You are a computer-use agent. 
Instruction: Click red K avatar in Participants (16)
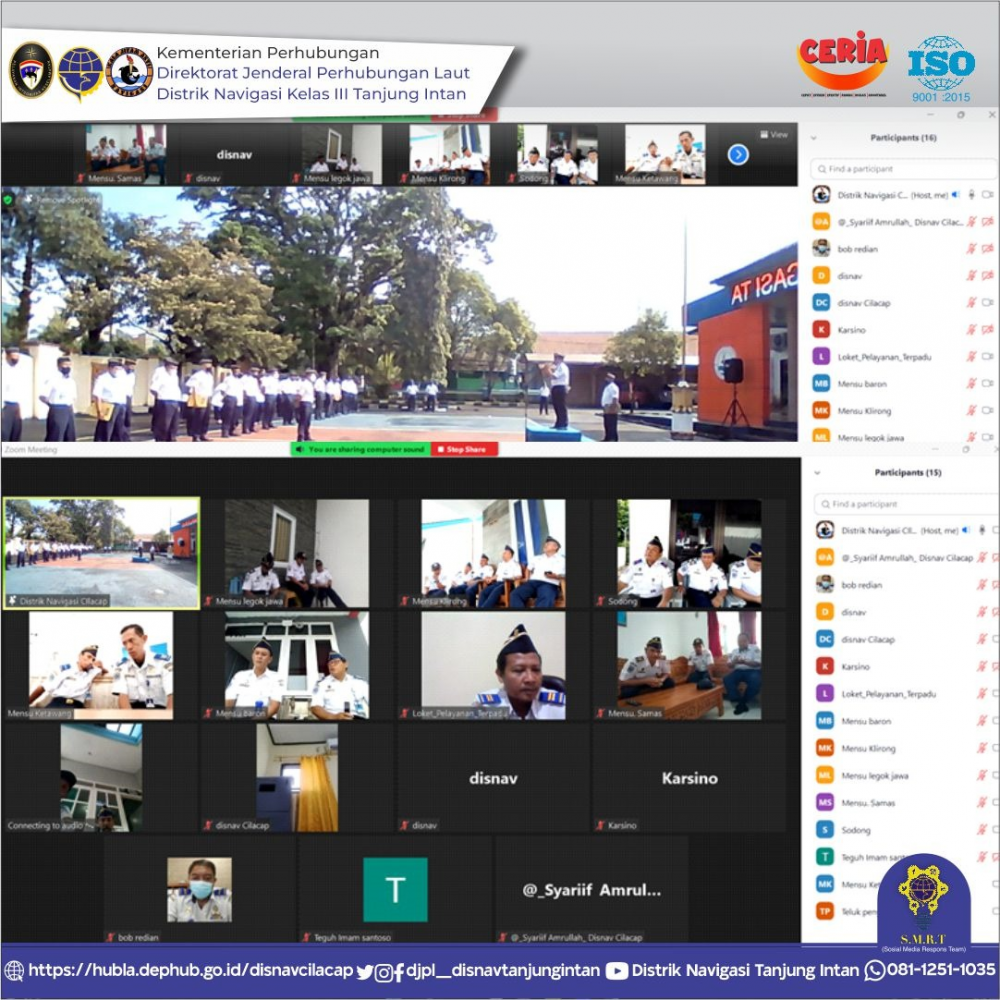(821, 329)
